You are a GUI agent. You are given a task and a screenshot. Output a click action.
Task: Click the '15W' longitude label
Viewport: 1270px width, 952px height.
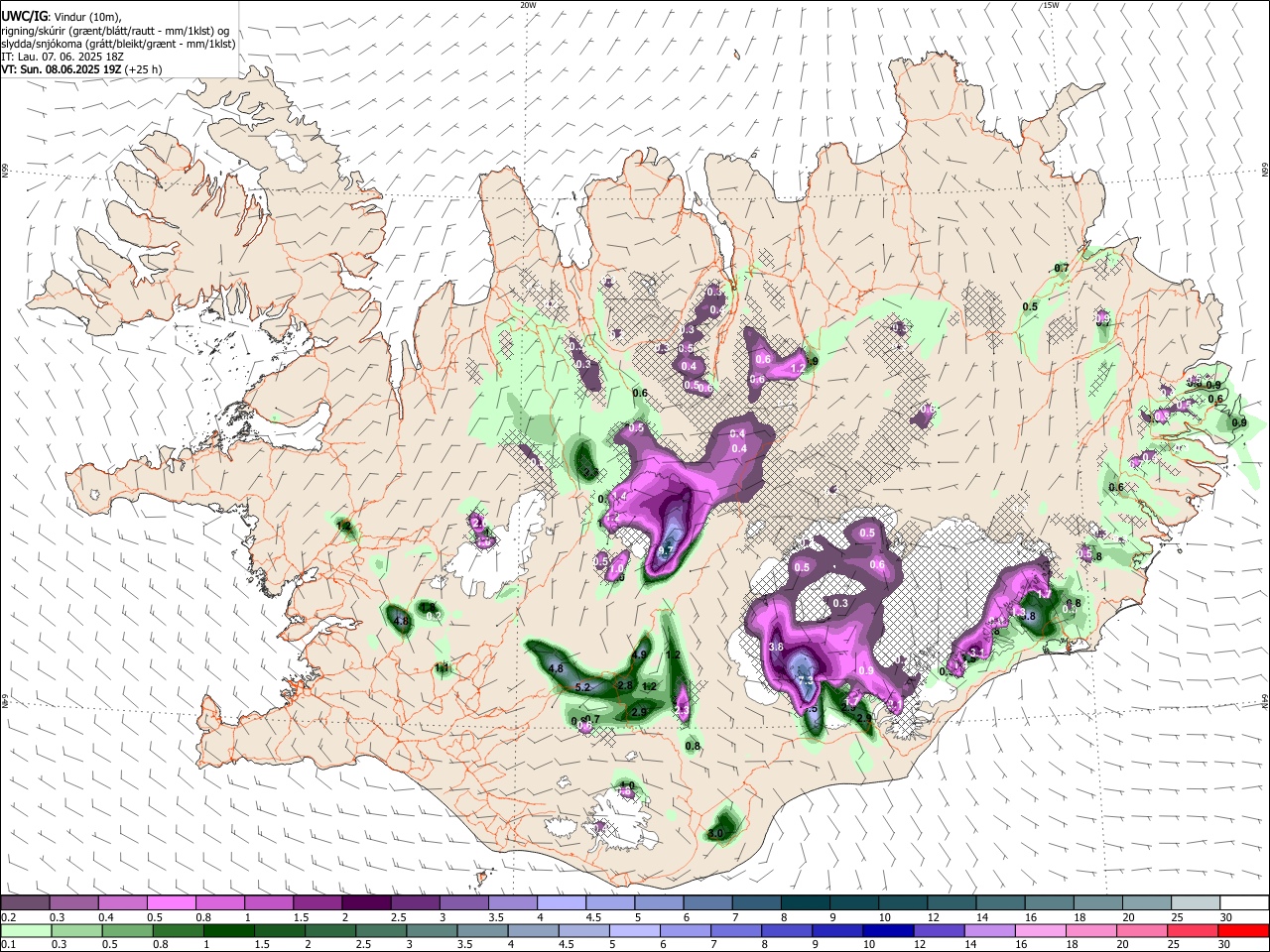point(1051,5)
